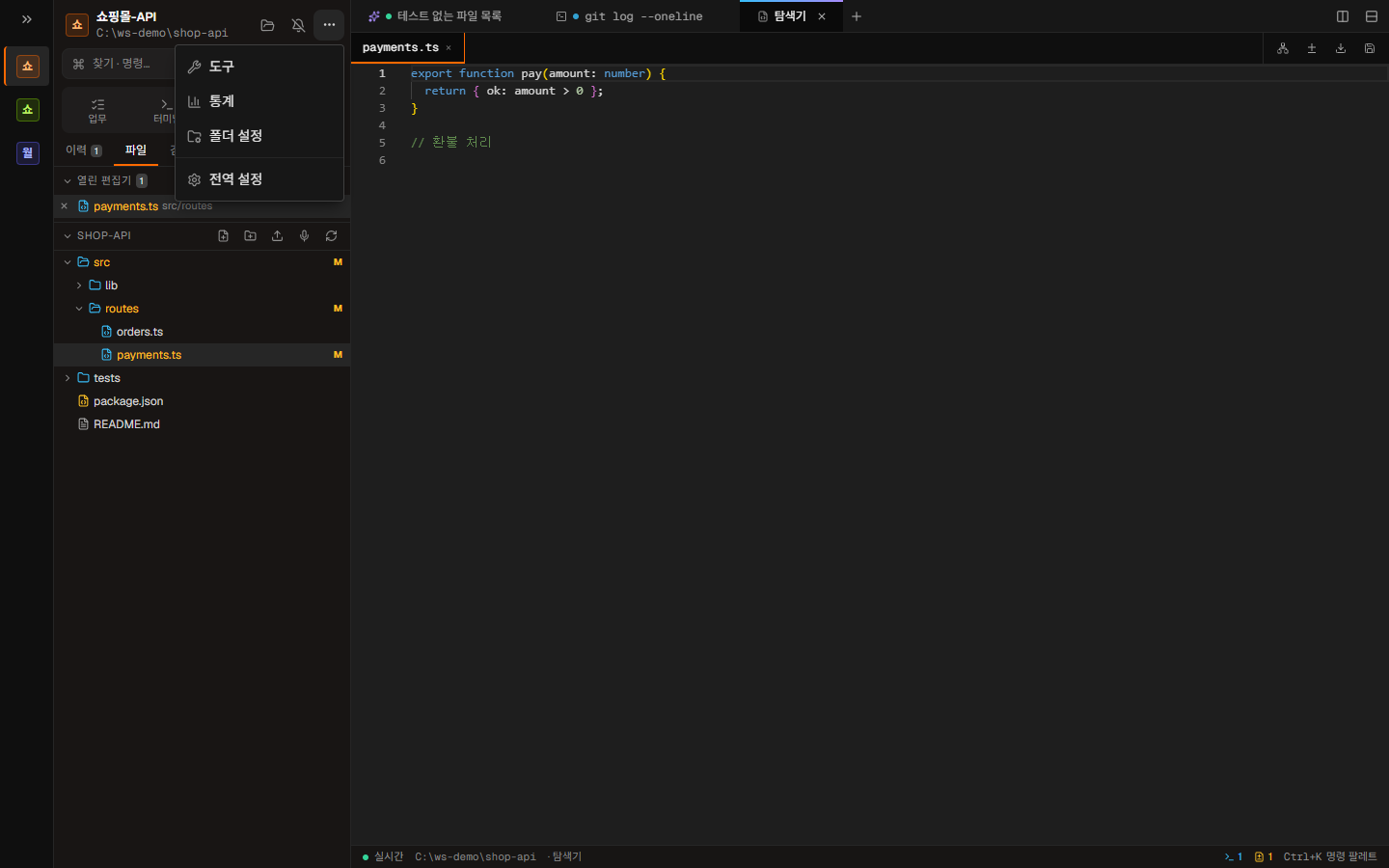Open 통계 from the dropdown menu
This screenshot has height=868, width=1389.
[259, 101]
